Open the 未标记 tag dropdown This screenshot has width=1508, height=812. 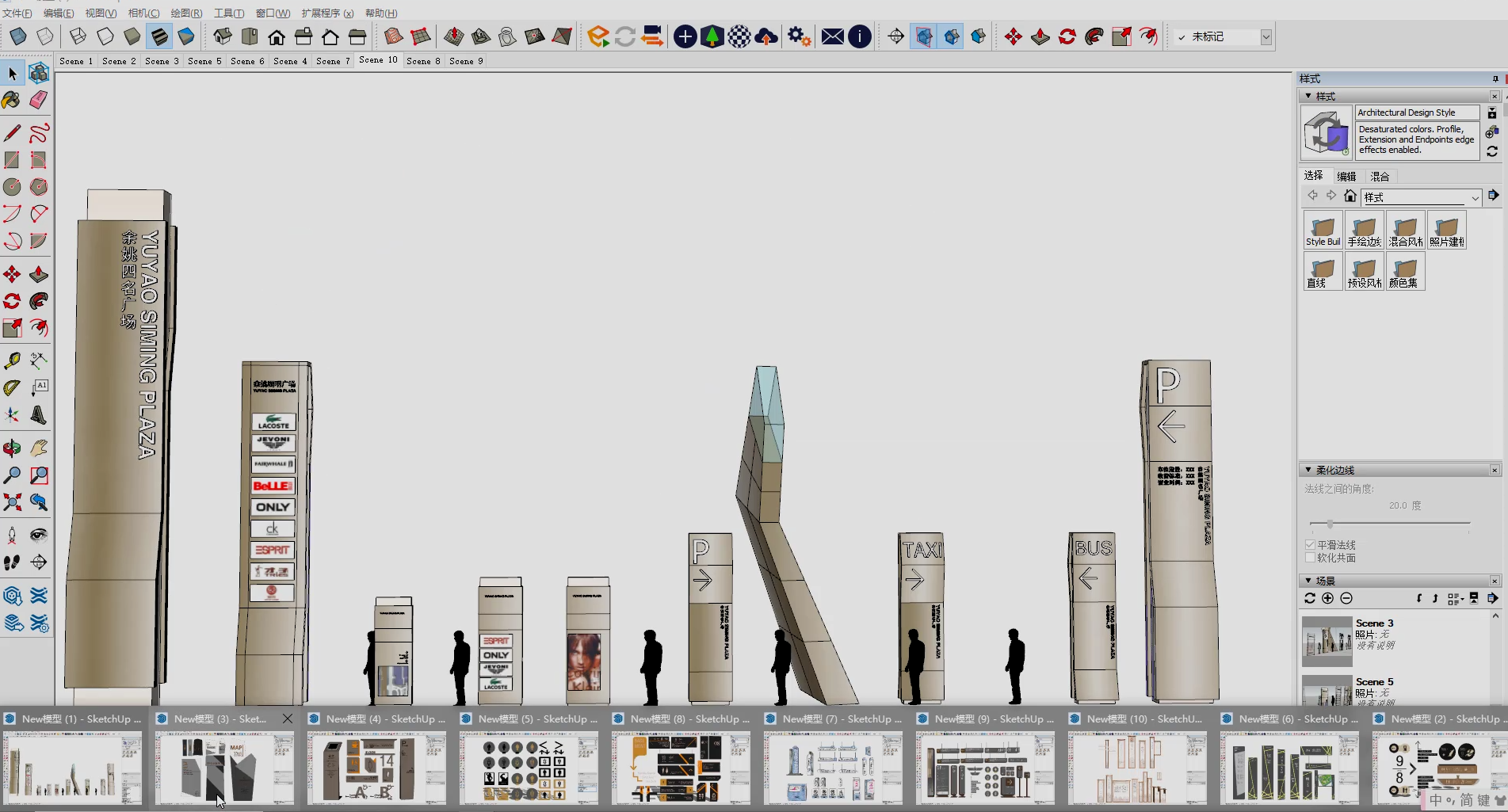(1266, 37)
